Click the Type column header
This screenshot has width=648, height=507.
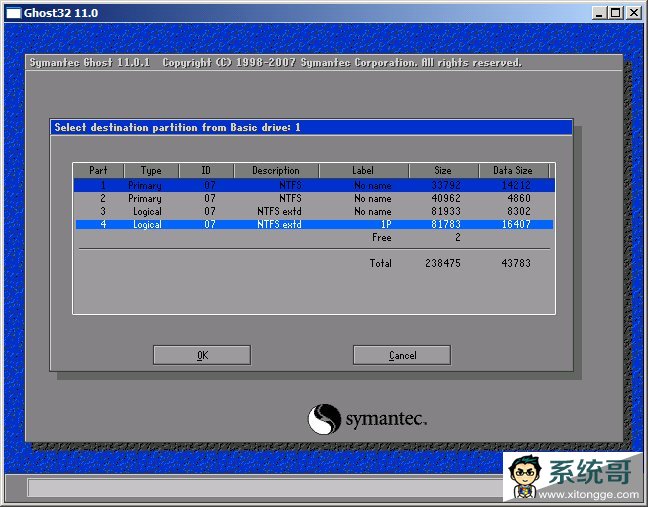click(x=151, y=170)
